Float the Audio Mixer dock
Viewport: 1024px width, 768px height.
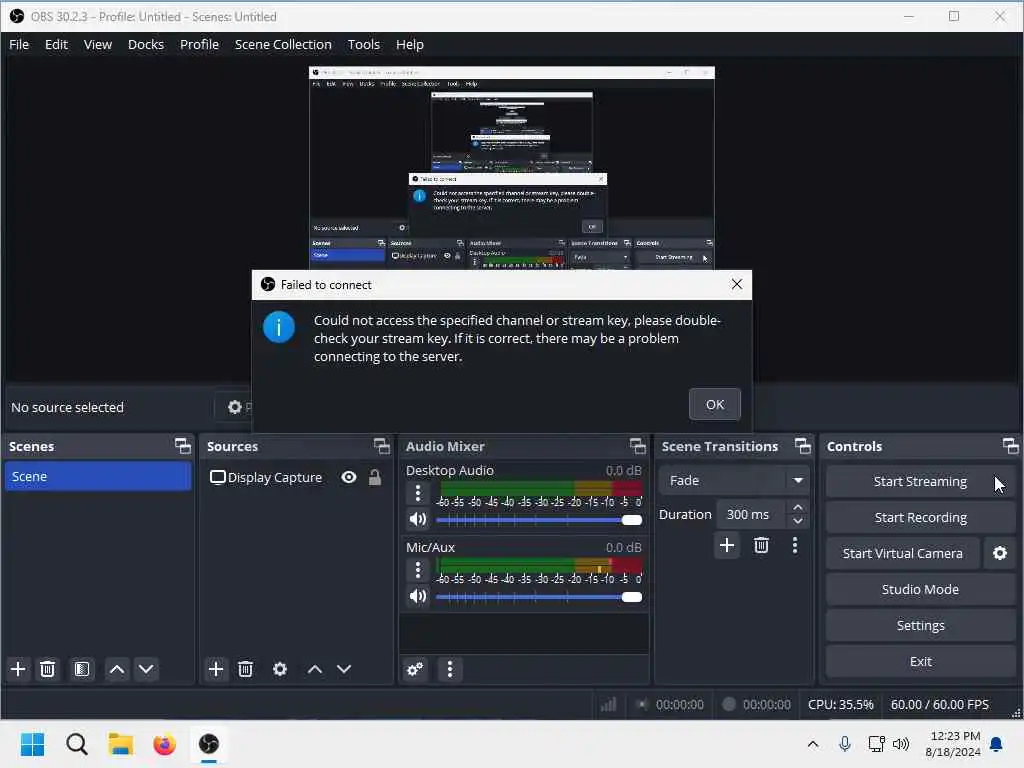pyautogui.click(x=637, y=446)
